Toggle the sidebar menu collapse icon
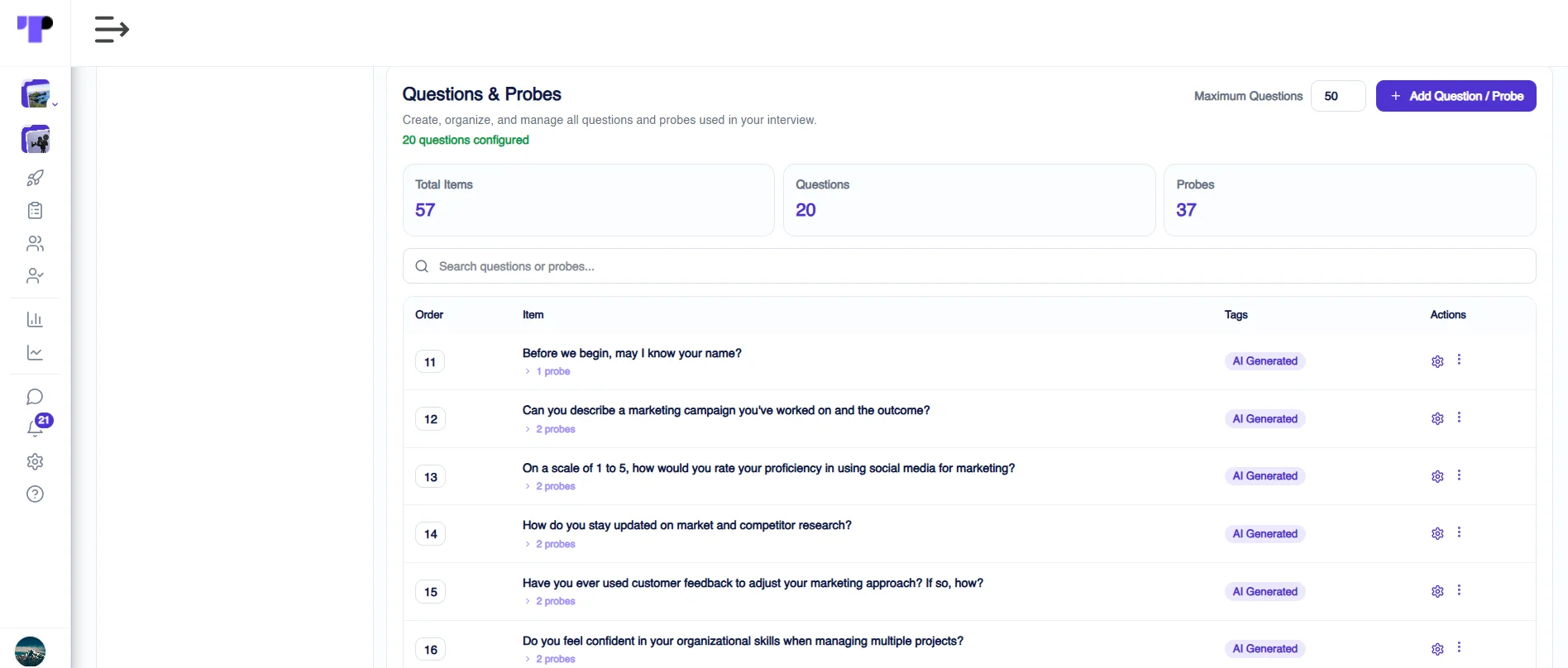 pos(112,30)
